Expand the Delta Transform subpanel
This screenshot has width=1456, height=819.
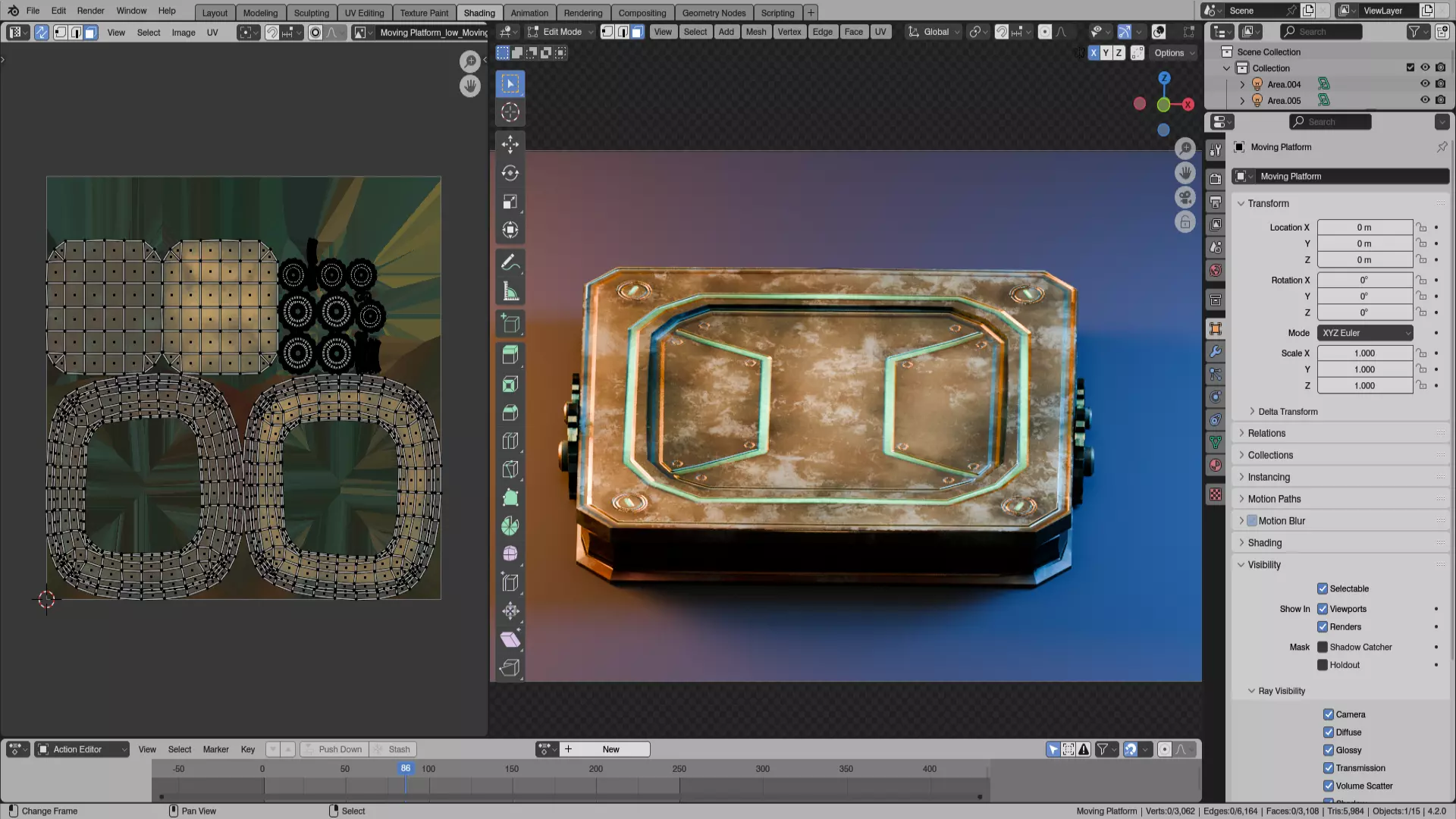click(x=1288, y=412)
